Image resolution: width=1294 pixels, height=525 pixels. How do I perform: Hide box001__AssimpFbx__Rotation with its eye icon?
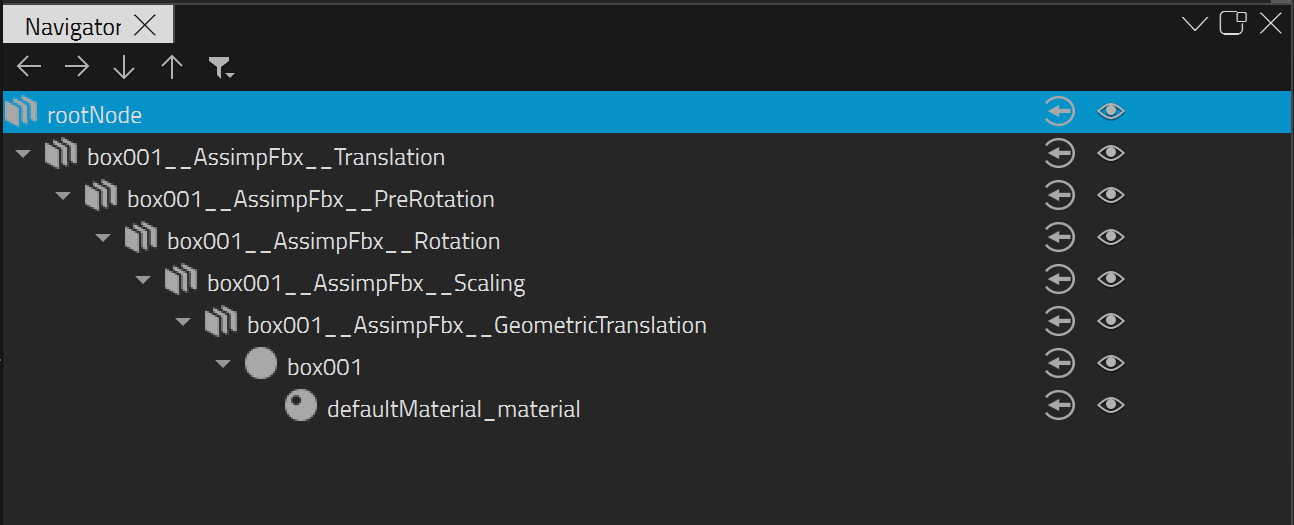pos(1111,237)
